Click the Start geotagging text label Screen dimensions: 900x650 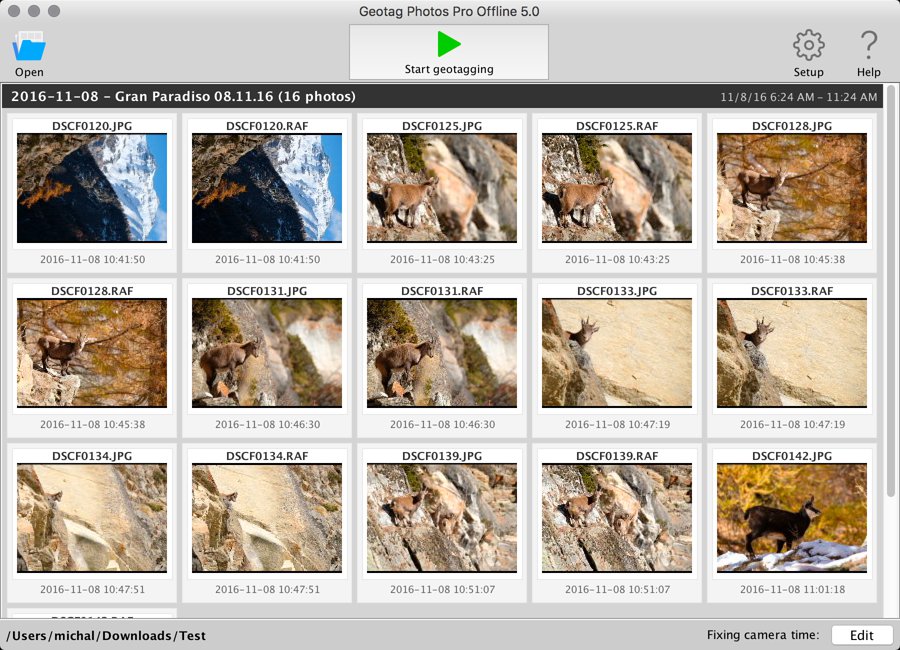449,69
